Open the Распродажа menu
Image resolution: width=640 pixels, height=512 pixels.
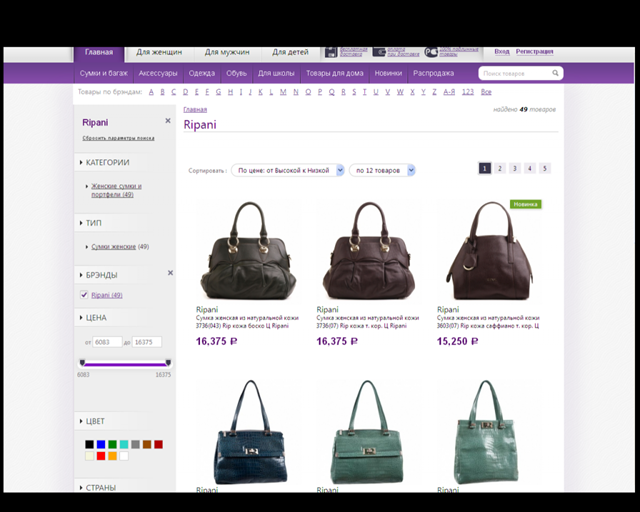click(433, 73)
